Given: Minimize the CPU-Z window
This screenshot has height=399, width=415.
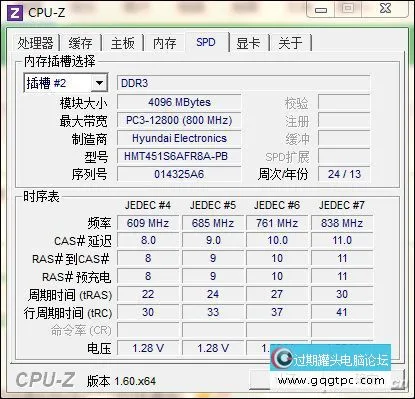Looking at the screenshot, I should 321,9.
